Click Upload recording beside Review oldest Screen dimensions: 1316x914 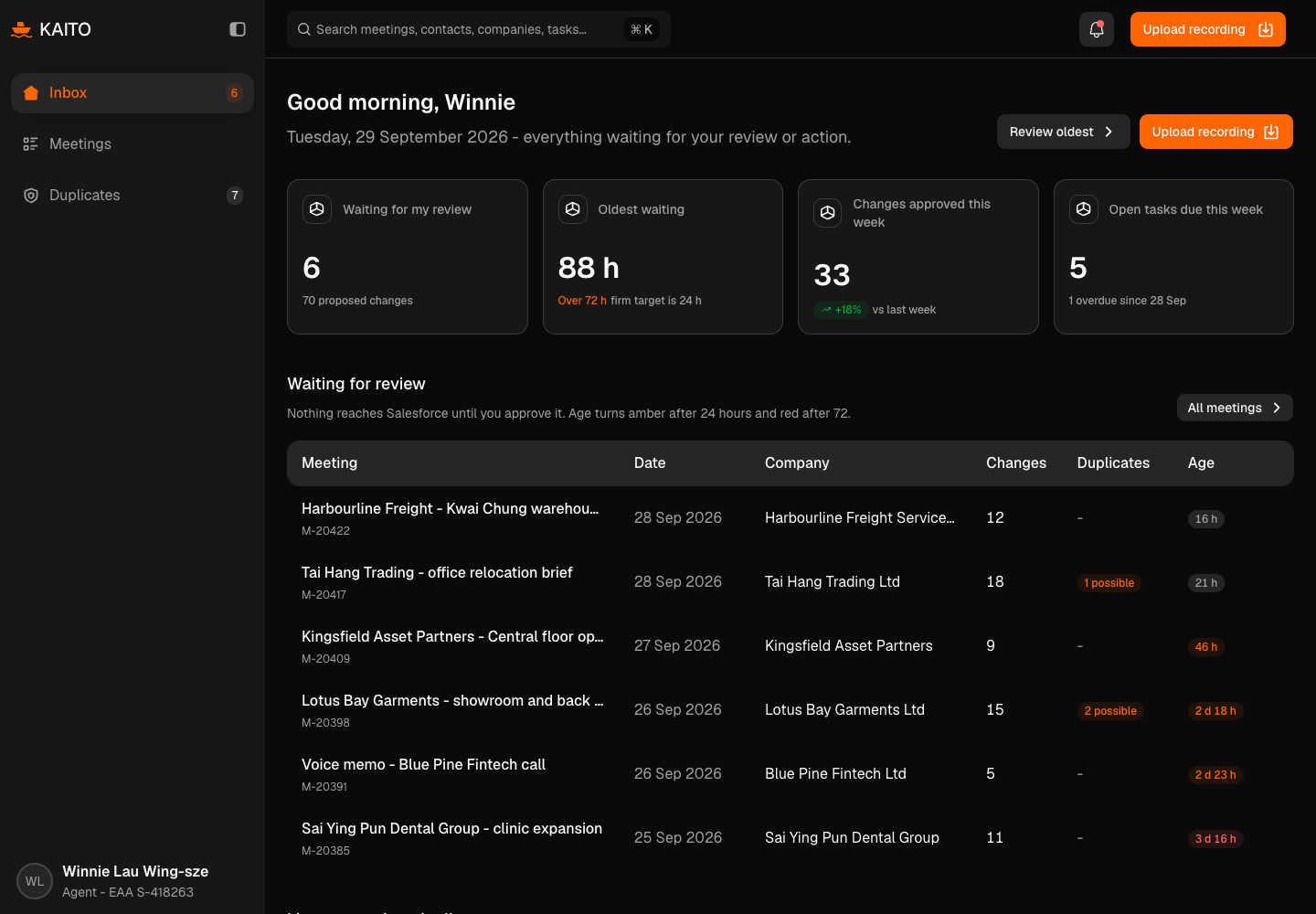[x=1216, y=132]
